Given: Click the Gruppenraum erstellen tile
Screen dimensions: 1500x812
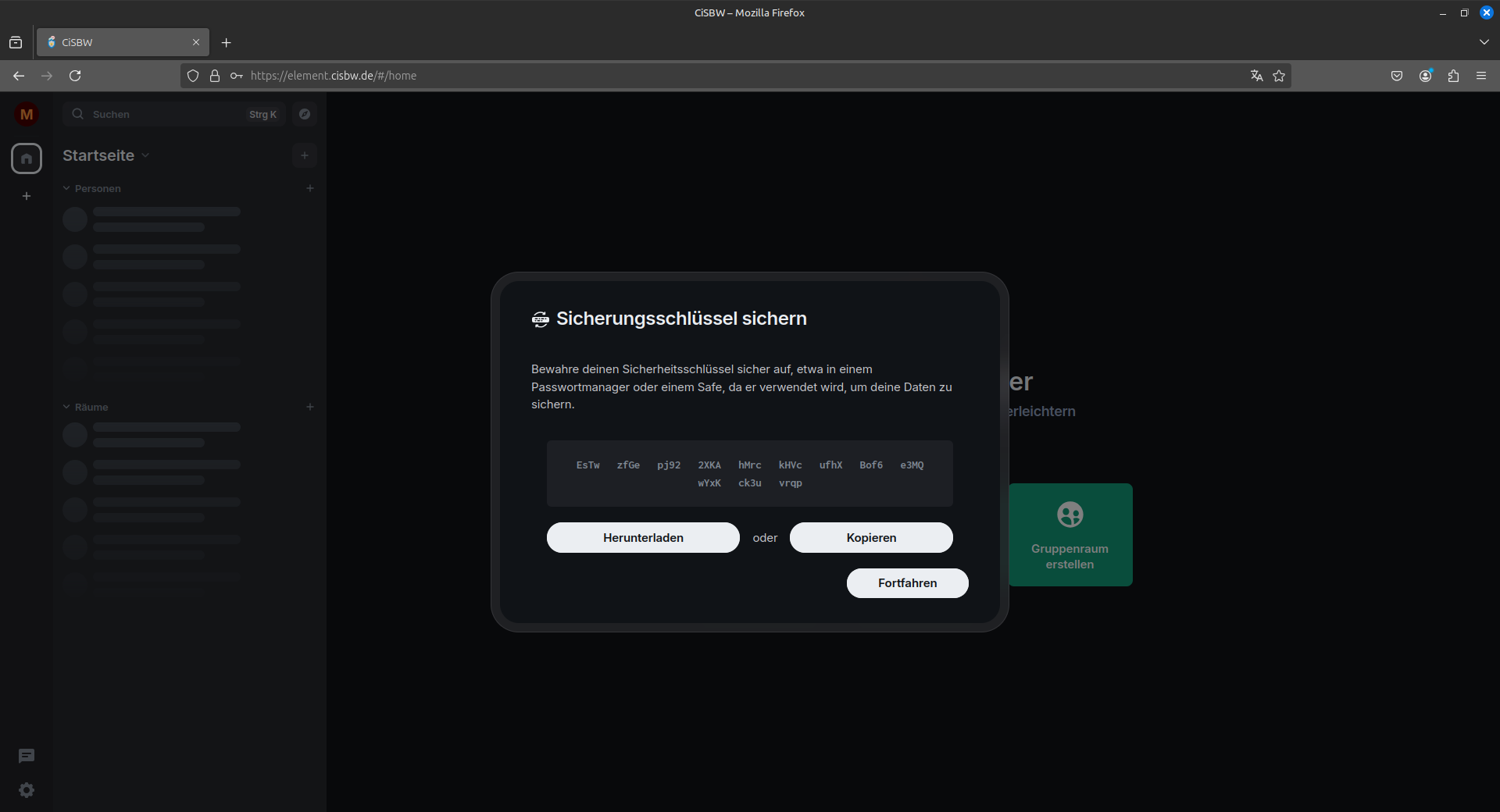Looking at the screenshot, I should click(1070, 535).
